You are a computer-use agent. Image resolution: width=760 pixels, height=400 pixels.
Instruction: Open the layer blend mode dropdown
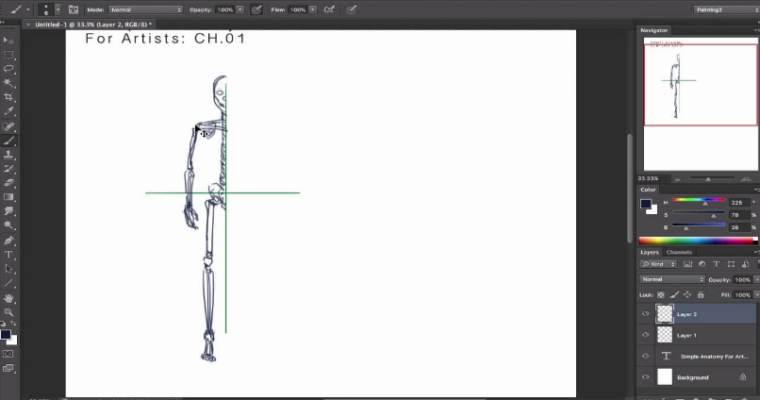pyautogui.click(x=672, y=279)
